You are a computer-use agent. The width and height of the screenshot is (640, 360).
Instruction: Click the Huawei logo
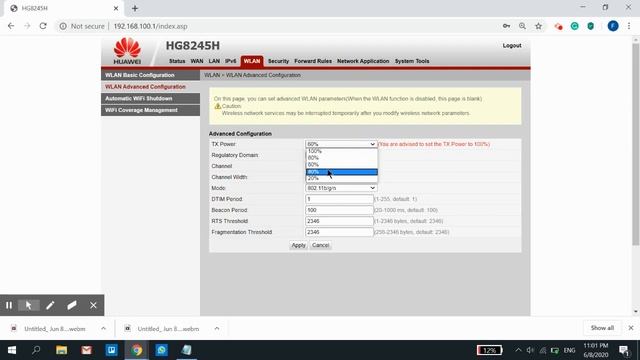[x=127, y=51]
